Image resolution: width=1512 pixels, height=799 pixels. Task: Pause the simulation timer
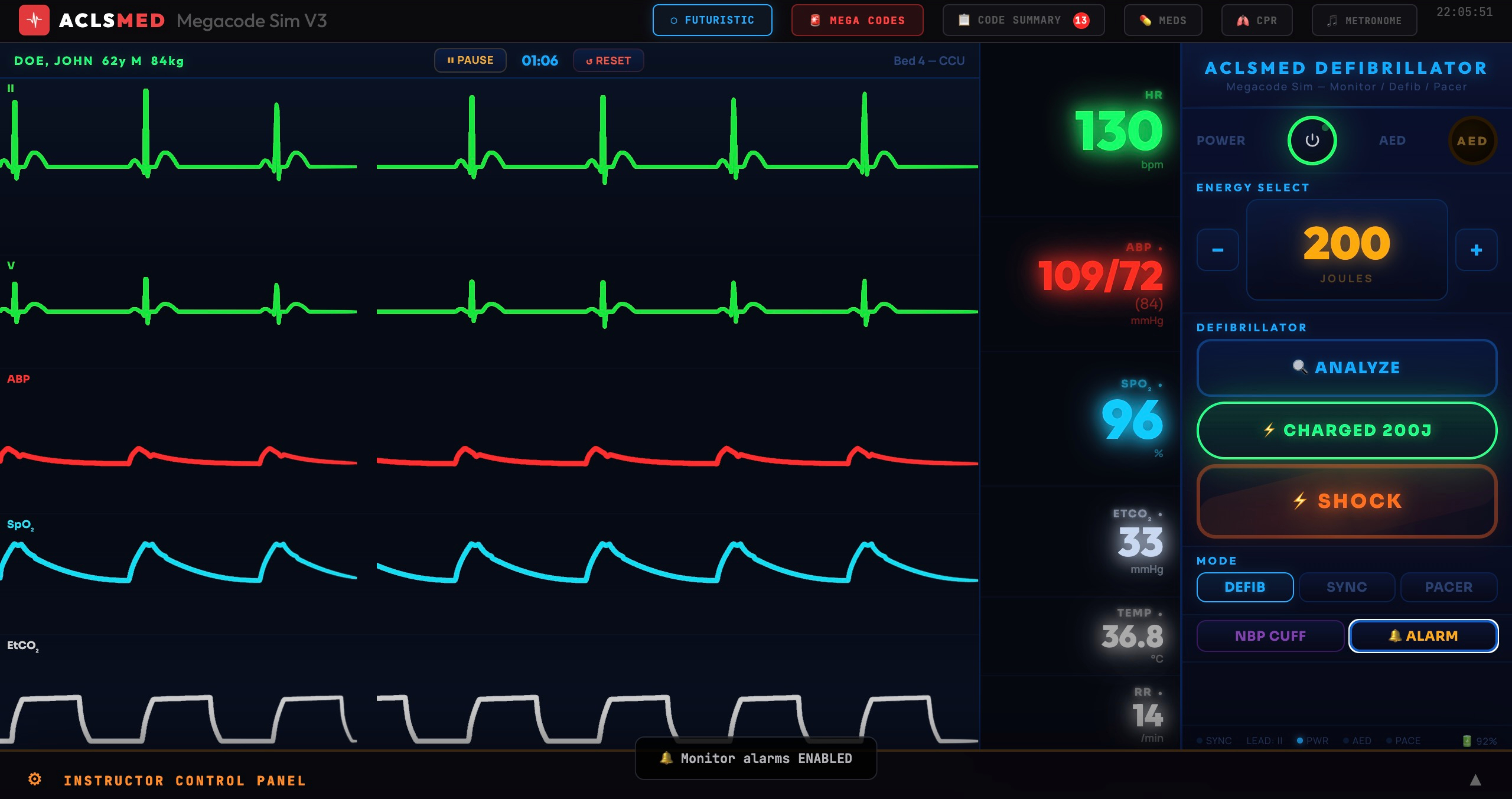[x=470, y=60]
